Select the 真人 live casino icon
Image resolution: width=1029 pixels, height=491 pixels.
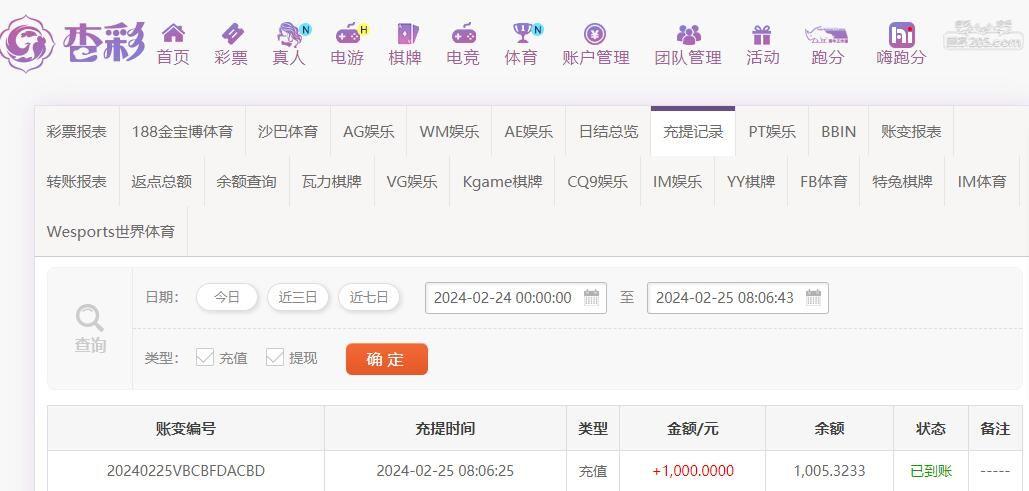click(289, 35)
